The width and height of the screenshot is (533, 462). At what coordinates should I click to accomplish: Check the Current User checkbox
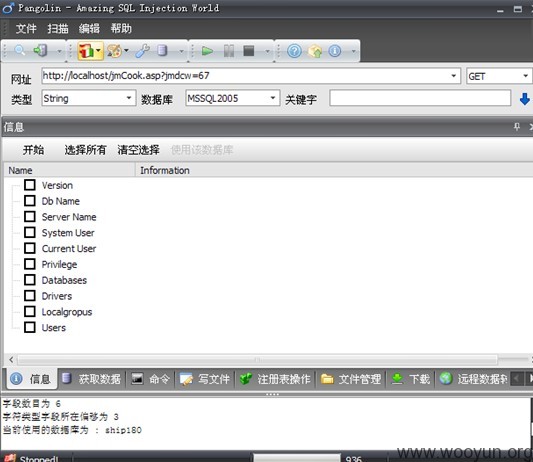tap(30, 248)
